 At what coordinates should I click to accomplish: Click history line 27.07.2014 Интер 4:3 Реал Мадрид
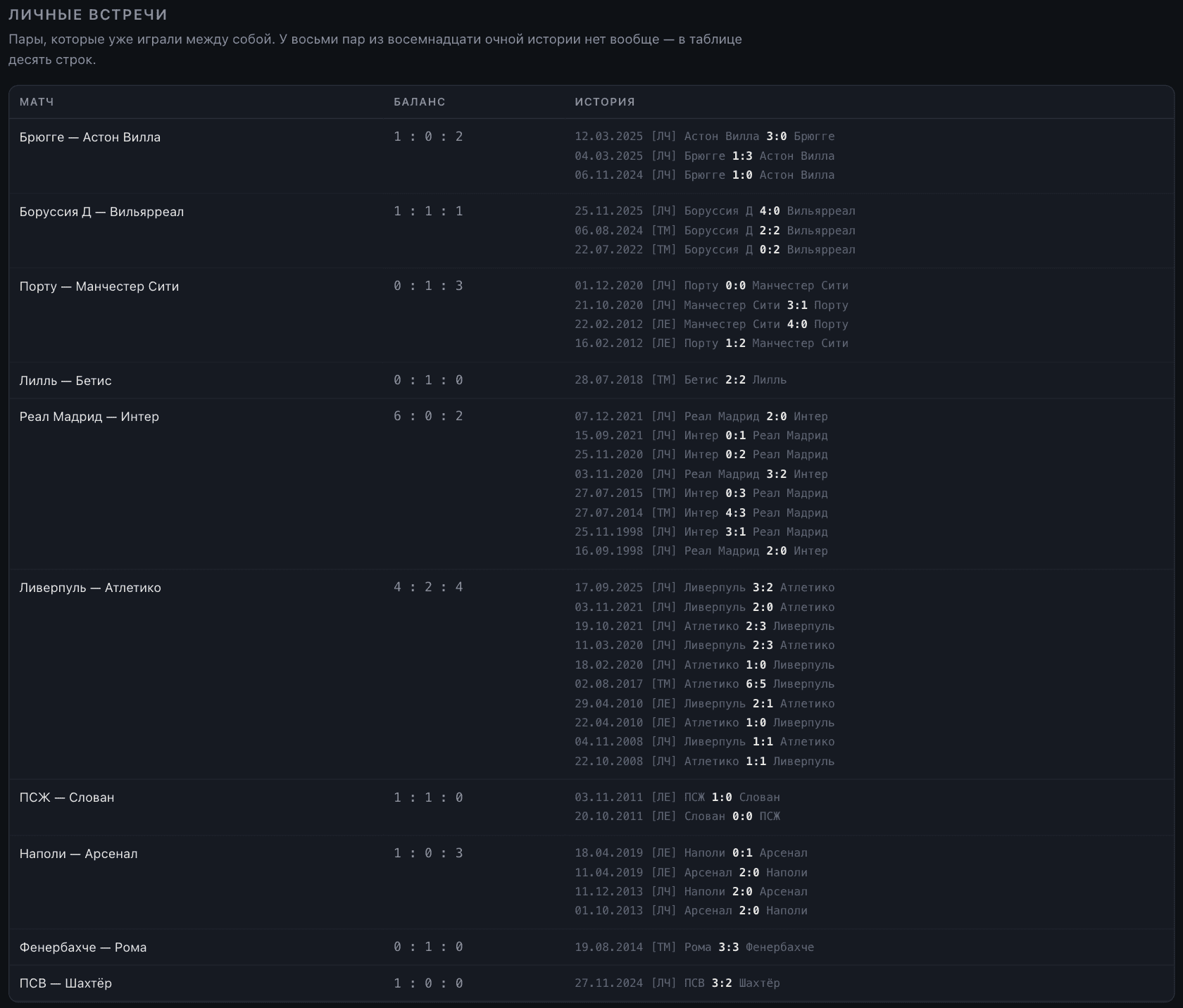[x=701, y=513]
